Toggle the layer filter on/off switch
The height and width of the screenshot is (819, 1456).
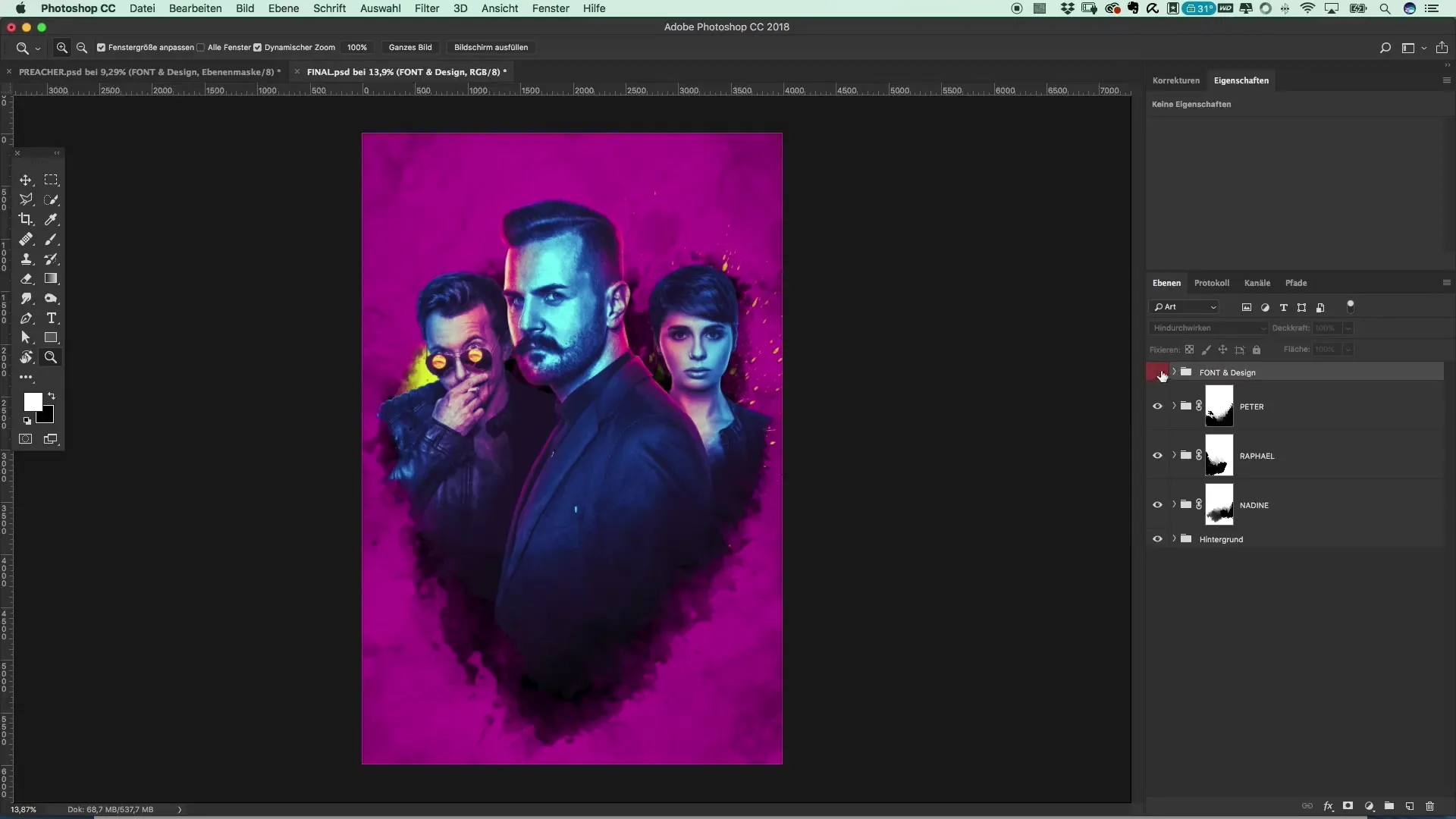point(1350,307)
